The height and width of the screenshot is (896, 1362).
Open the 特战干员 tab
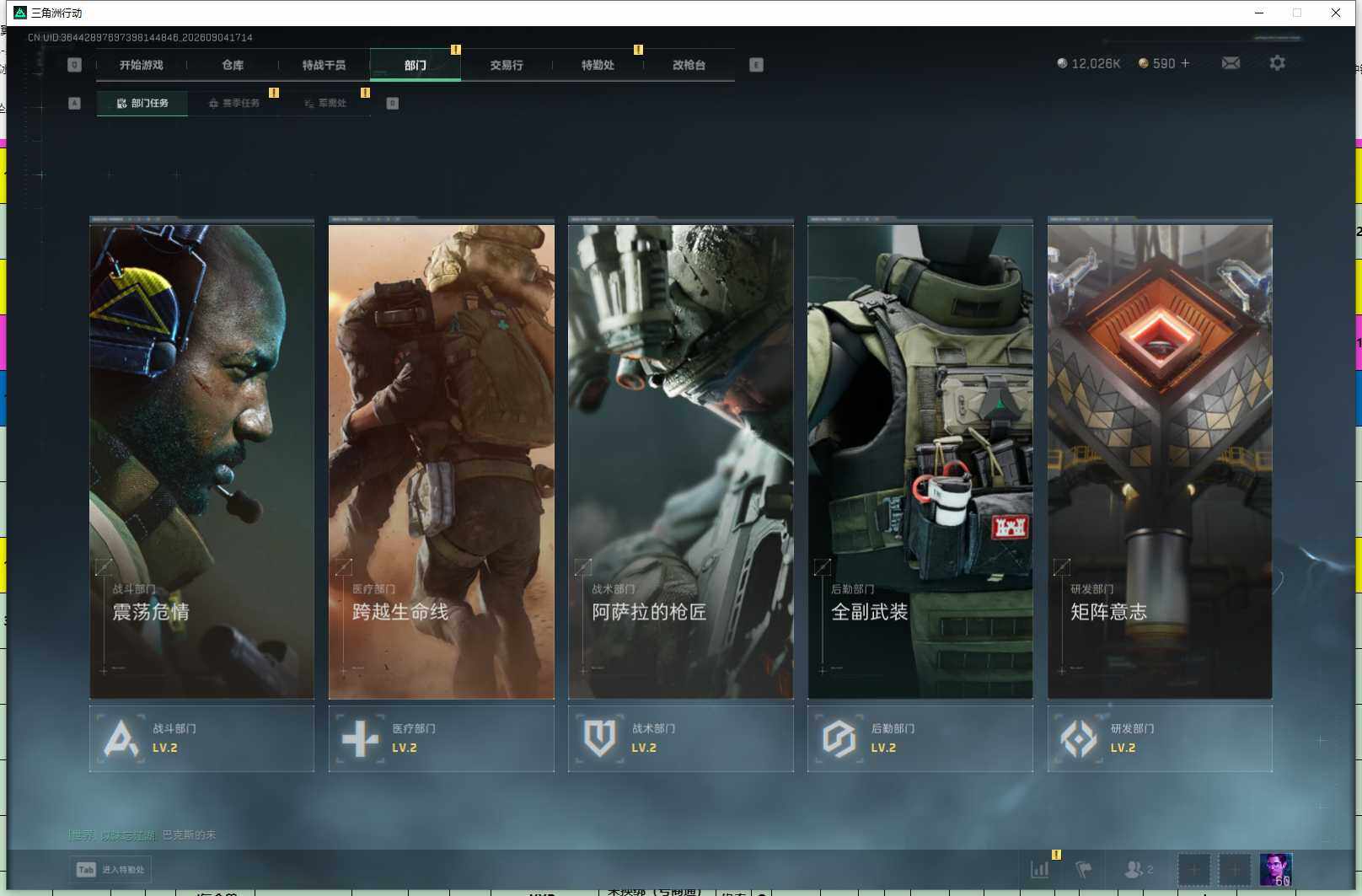click(x=324, y=65)
